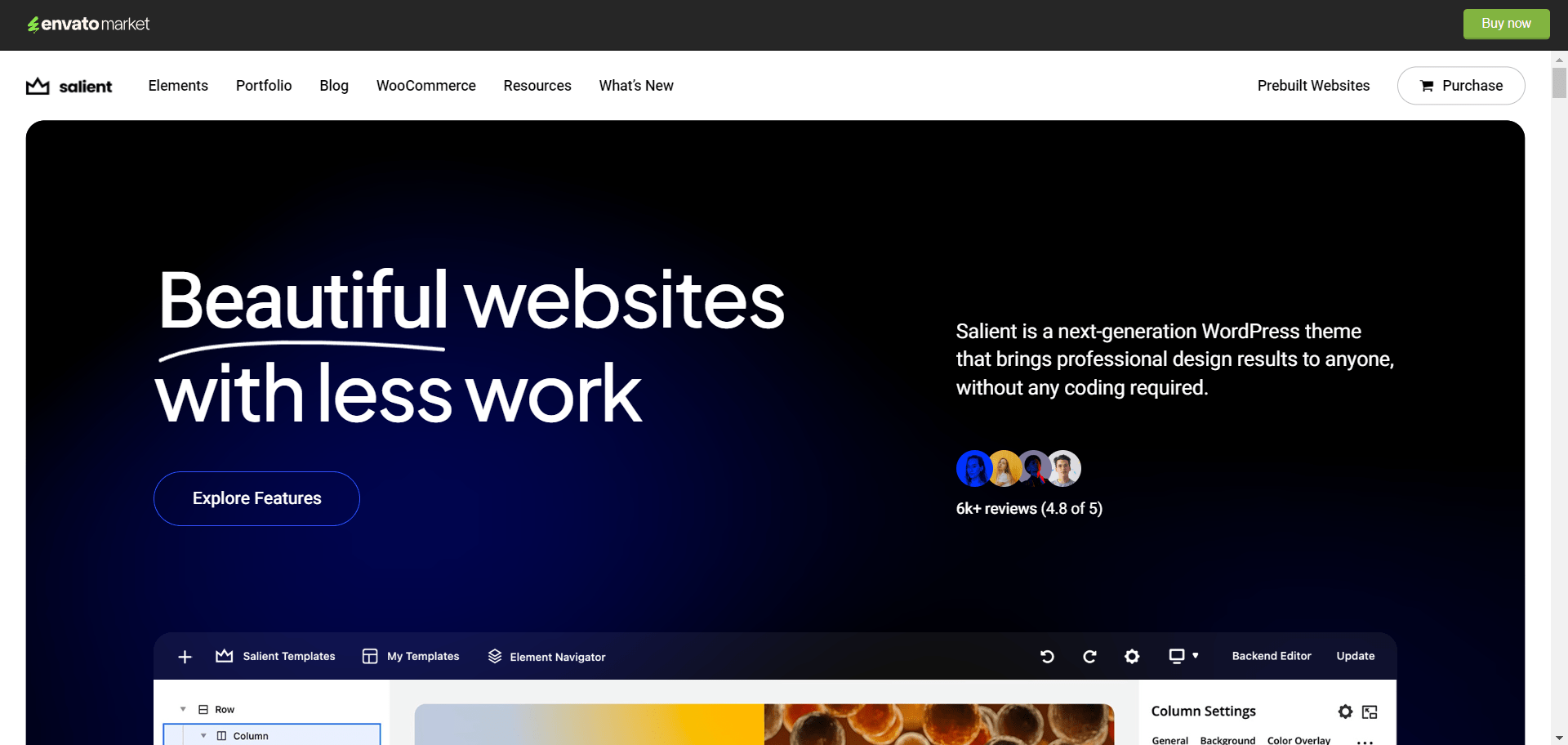Image resolution: width=1568 pixels, height=745 pixels.
Task: Collapse the Row tree item arrow
Action: [x=183, y=709]
